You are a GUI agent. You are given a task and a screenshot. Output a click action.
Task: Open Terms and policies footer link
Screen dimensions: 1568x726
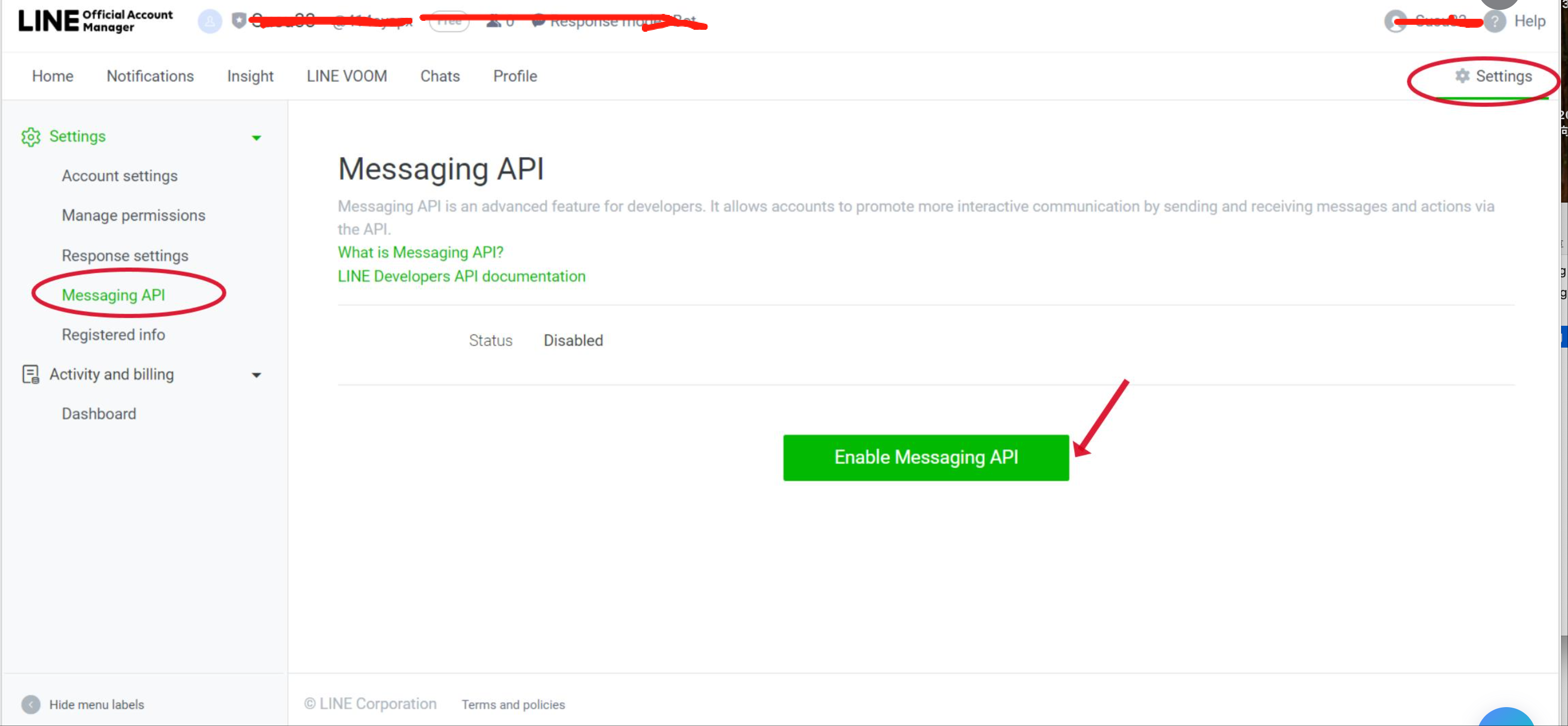coord(513,704)
